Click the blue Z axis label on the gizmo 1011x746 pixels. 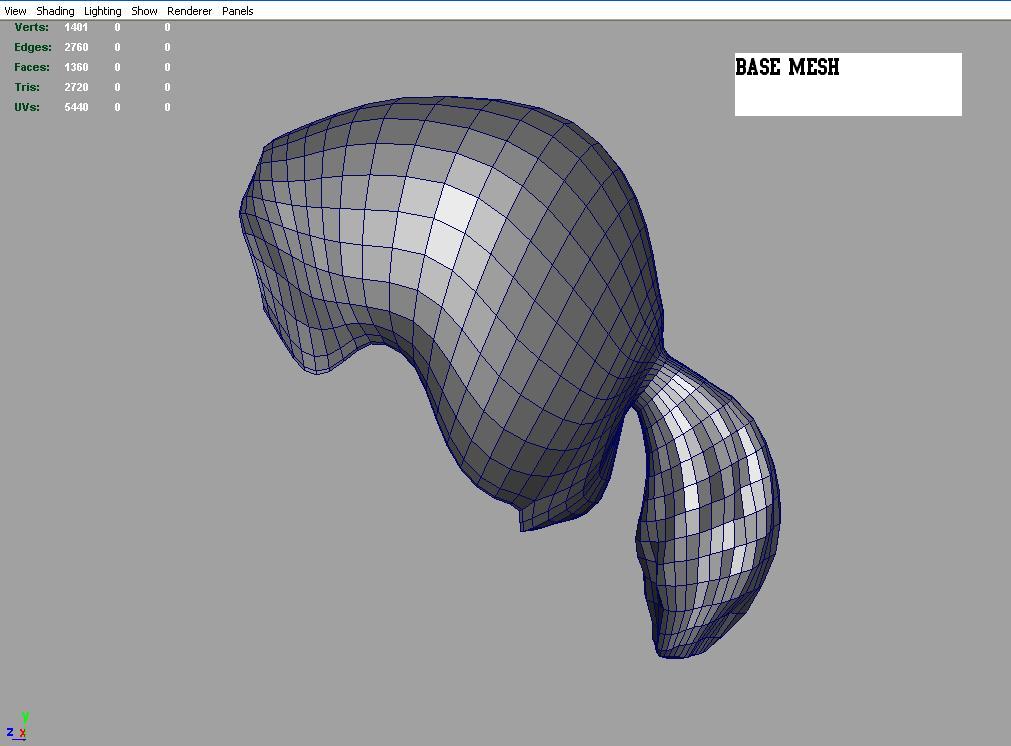pos(12,731)
